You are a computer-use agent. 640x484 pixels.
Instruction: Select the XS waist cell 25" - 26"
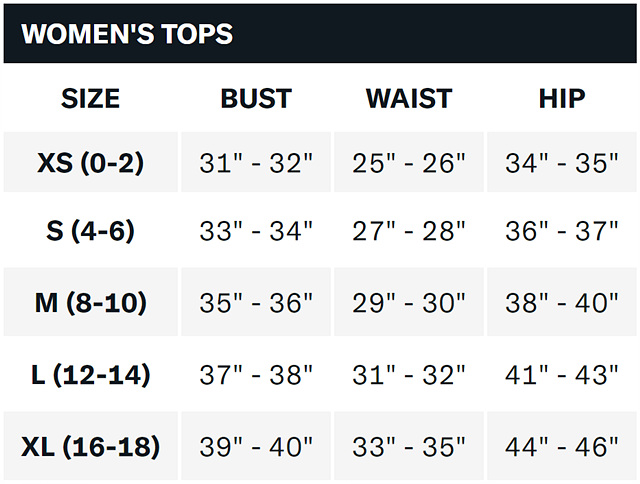click(x=409, y=163)
